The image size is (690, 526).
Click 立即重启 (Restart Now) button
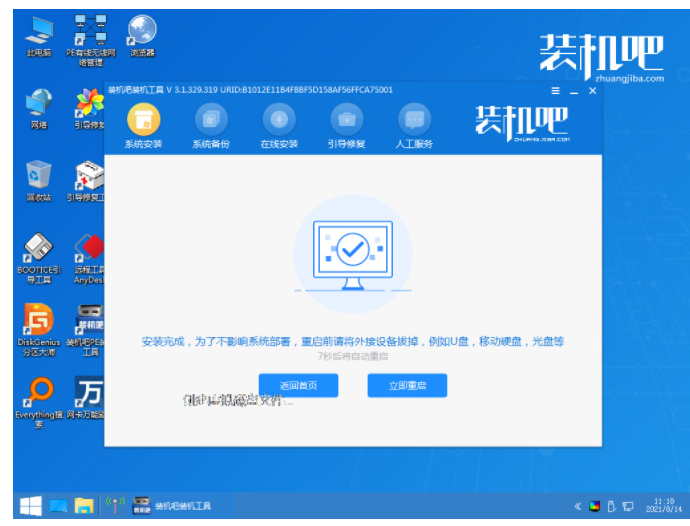(x=407, y=385)
